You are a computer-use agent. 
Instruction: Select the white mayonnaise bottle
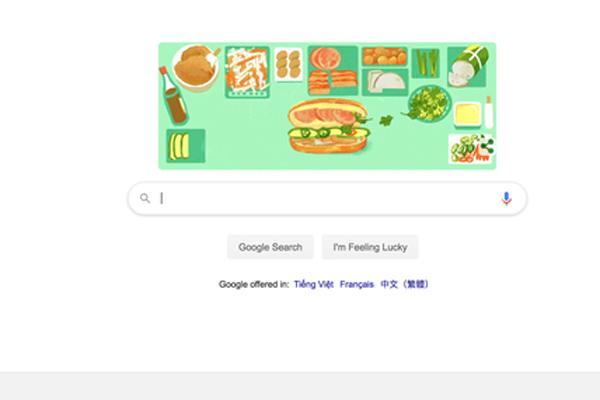(x=489, y=112)
